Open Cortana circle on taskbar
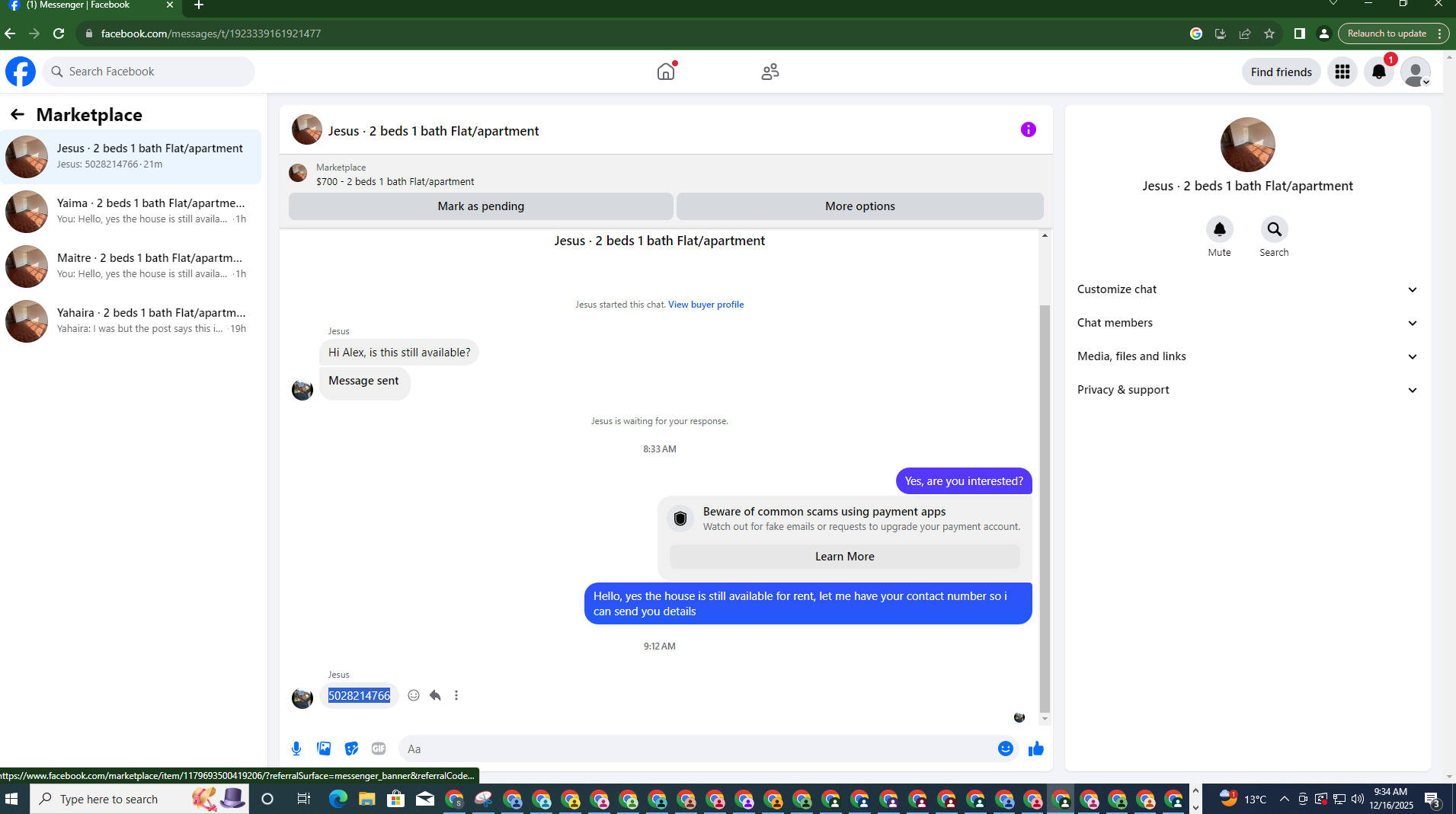 tap(267, 799)
